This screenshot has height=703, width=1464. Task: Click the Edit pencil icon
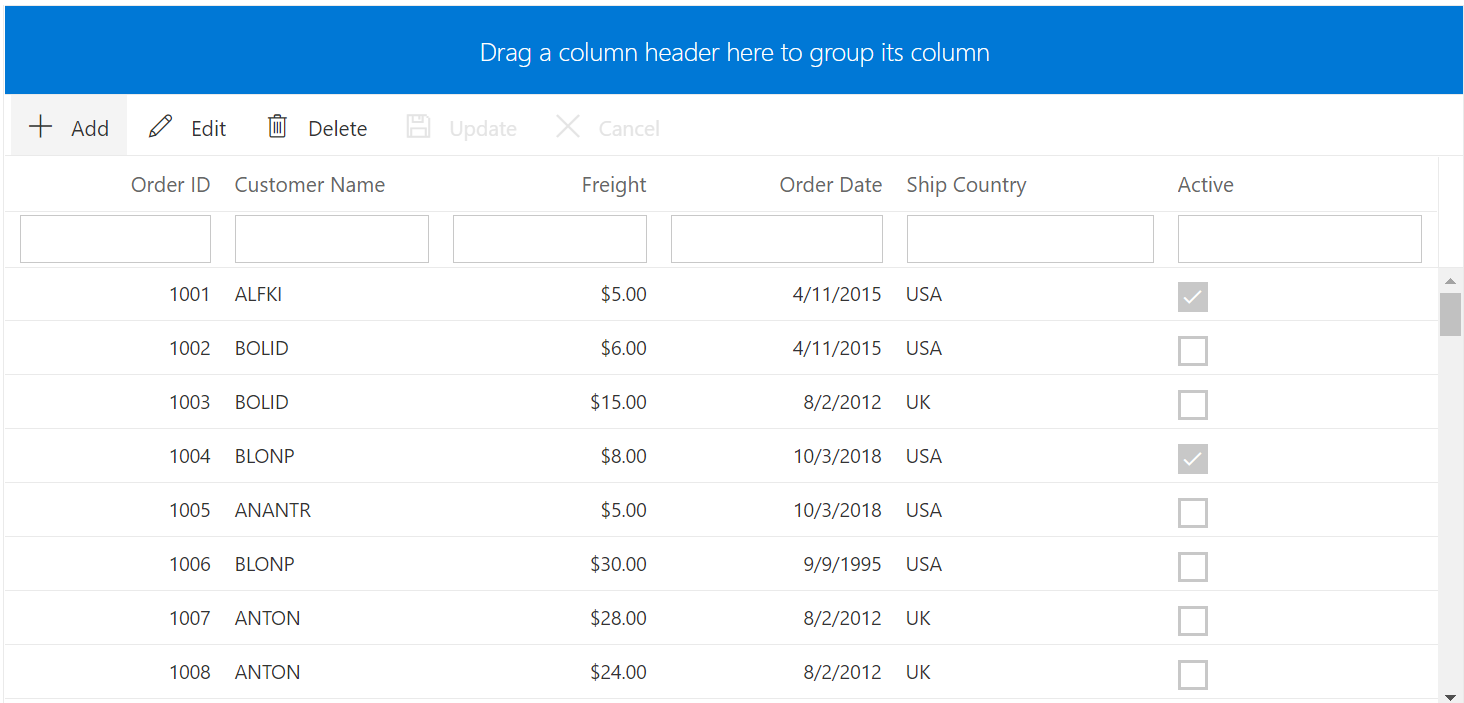pos(160,127)
